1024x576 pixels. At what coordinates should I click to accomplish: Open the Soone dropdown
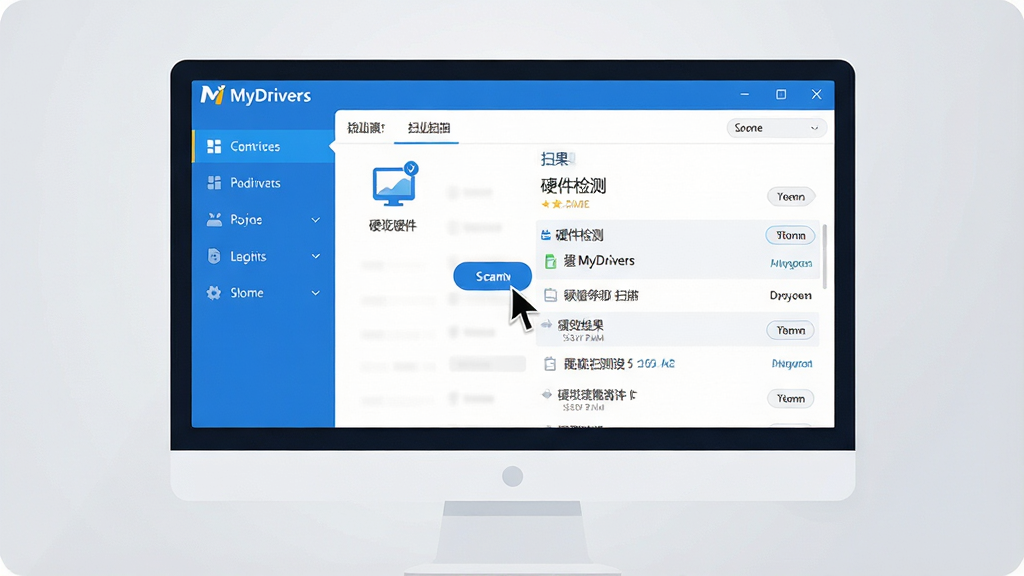[776, 128]
